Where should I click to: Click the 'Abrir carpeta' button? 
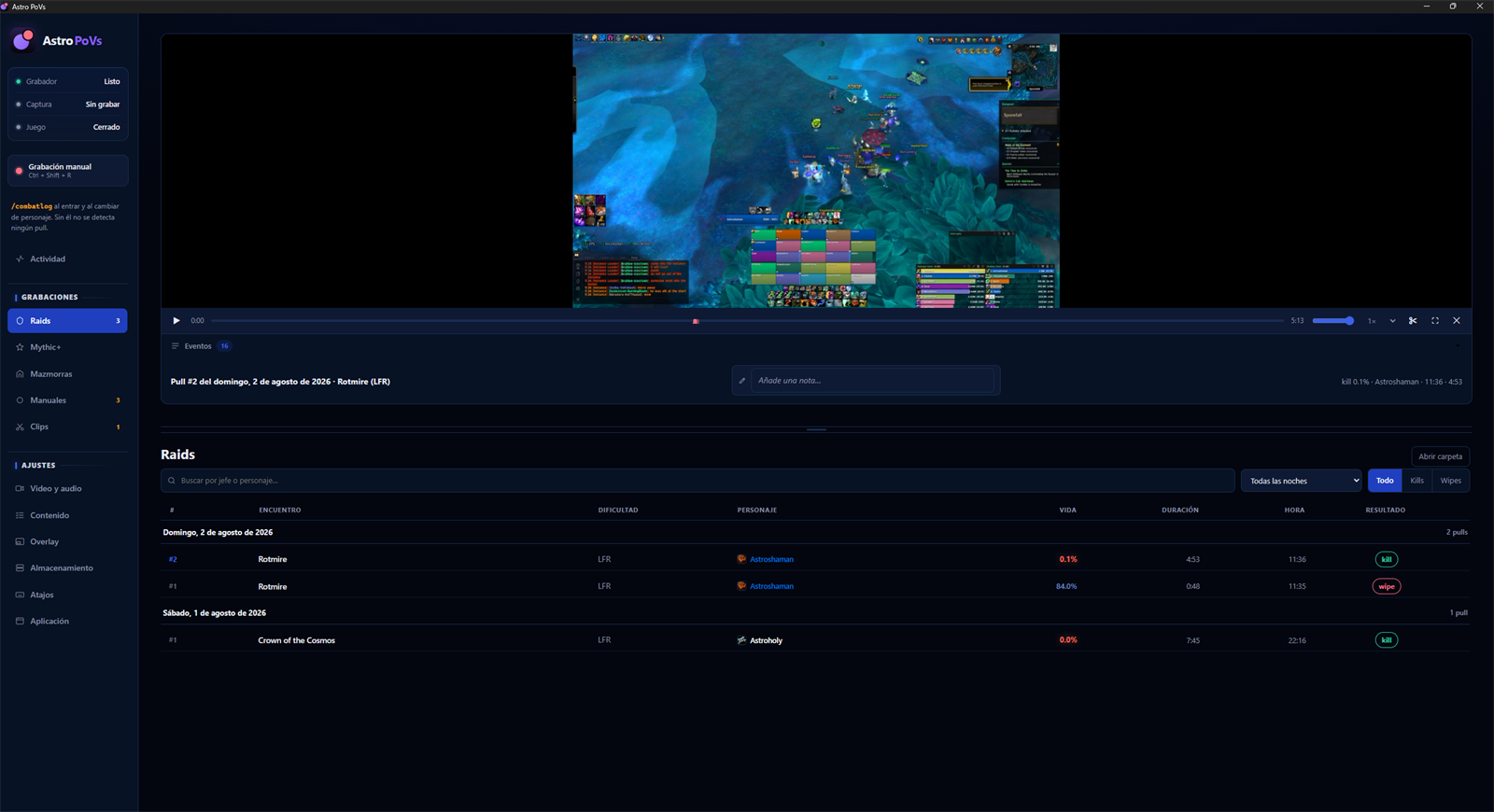(x=1441, y=456)
